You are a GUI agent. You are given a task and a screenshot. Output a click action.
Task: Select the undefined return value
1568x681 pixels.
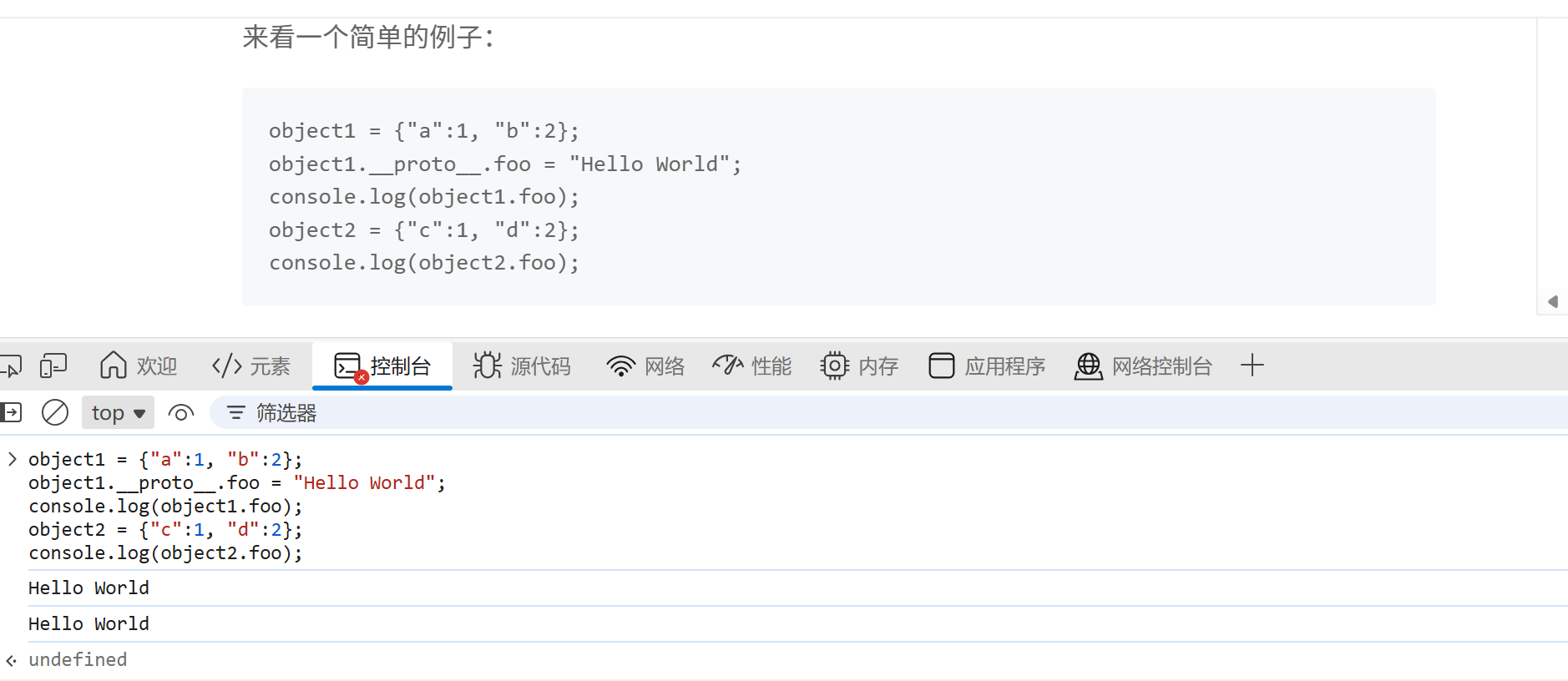point(78,659)
